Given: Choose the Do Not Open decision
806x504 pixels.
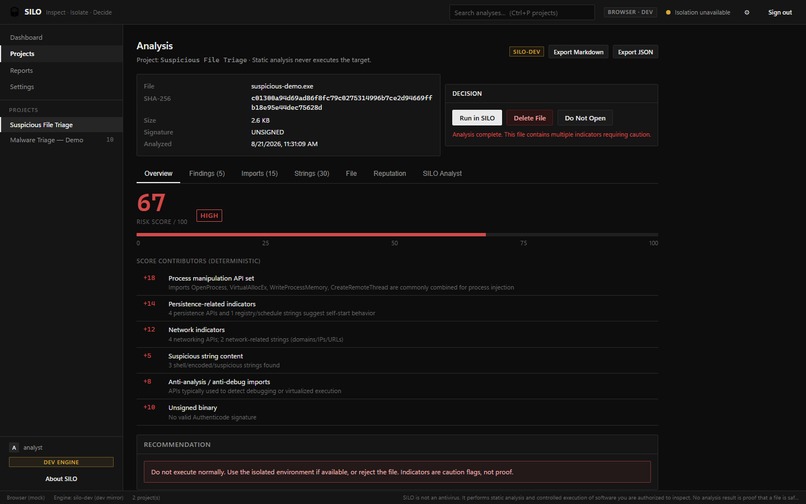Looking at the screenshot, I should [585, 118].
